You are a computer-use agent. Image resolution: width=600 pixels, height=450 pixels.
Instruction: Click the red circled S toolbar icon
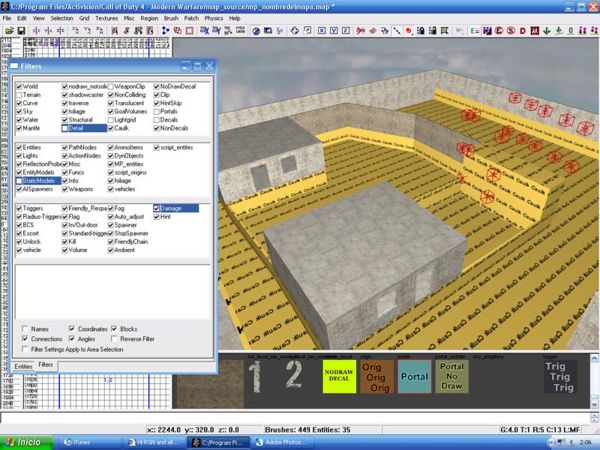click(x=511, y=31)
